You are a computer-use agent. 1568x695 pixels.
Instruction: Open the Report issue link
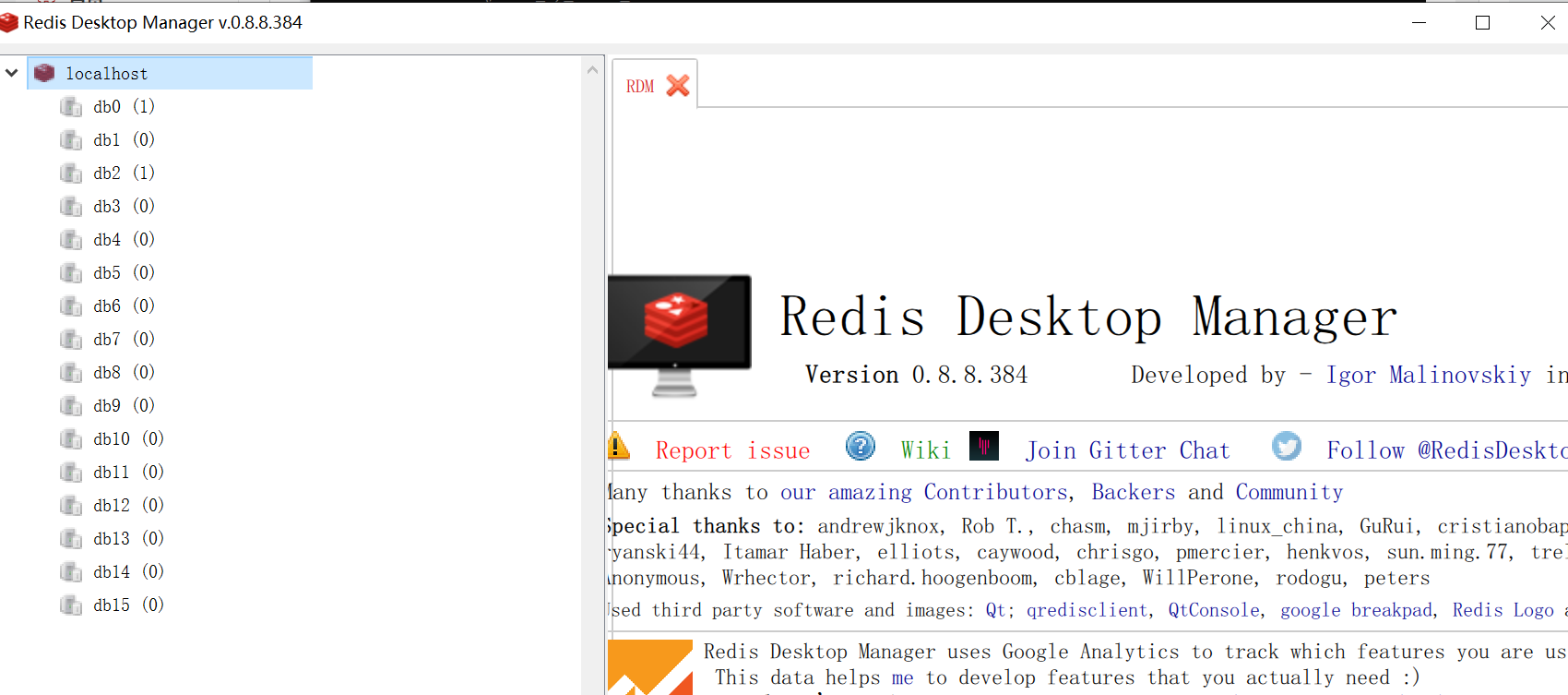(x=733, y=450)
